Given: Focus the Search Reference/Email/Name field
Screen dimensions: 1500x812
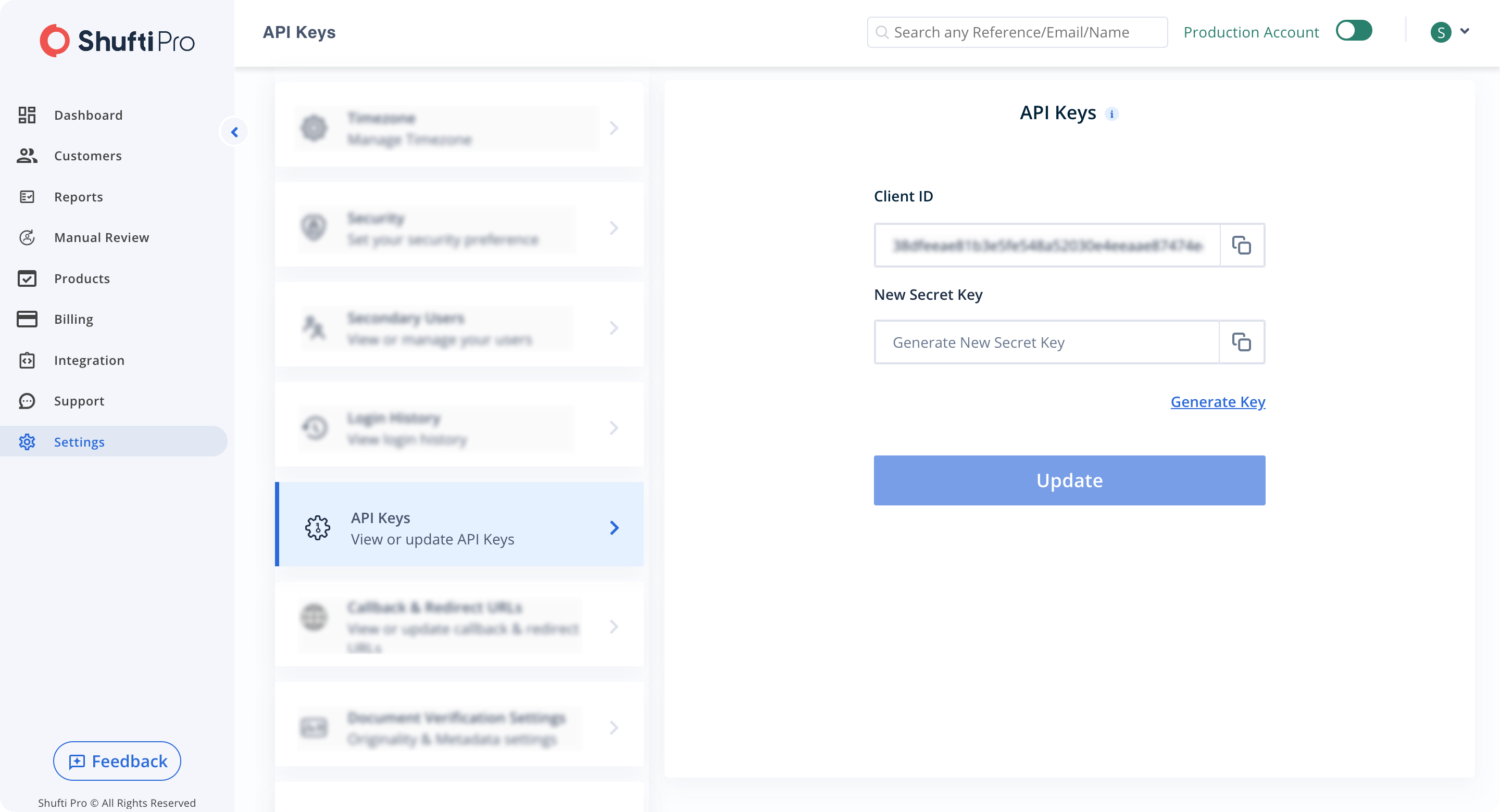Looking at the screenshot, I should pos(1017,32).
